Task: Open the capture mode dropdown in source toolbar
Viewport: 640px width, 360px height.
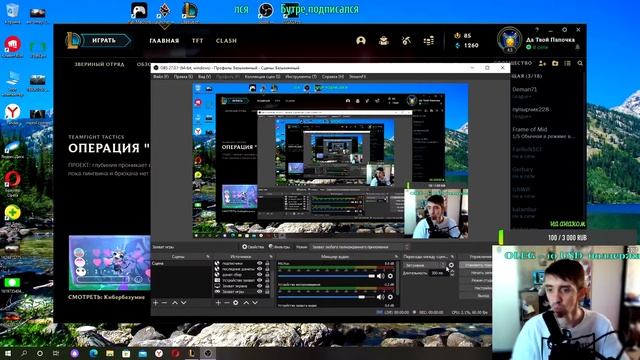Action: pyautogui.click(x=359, y=247)
